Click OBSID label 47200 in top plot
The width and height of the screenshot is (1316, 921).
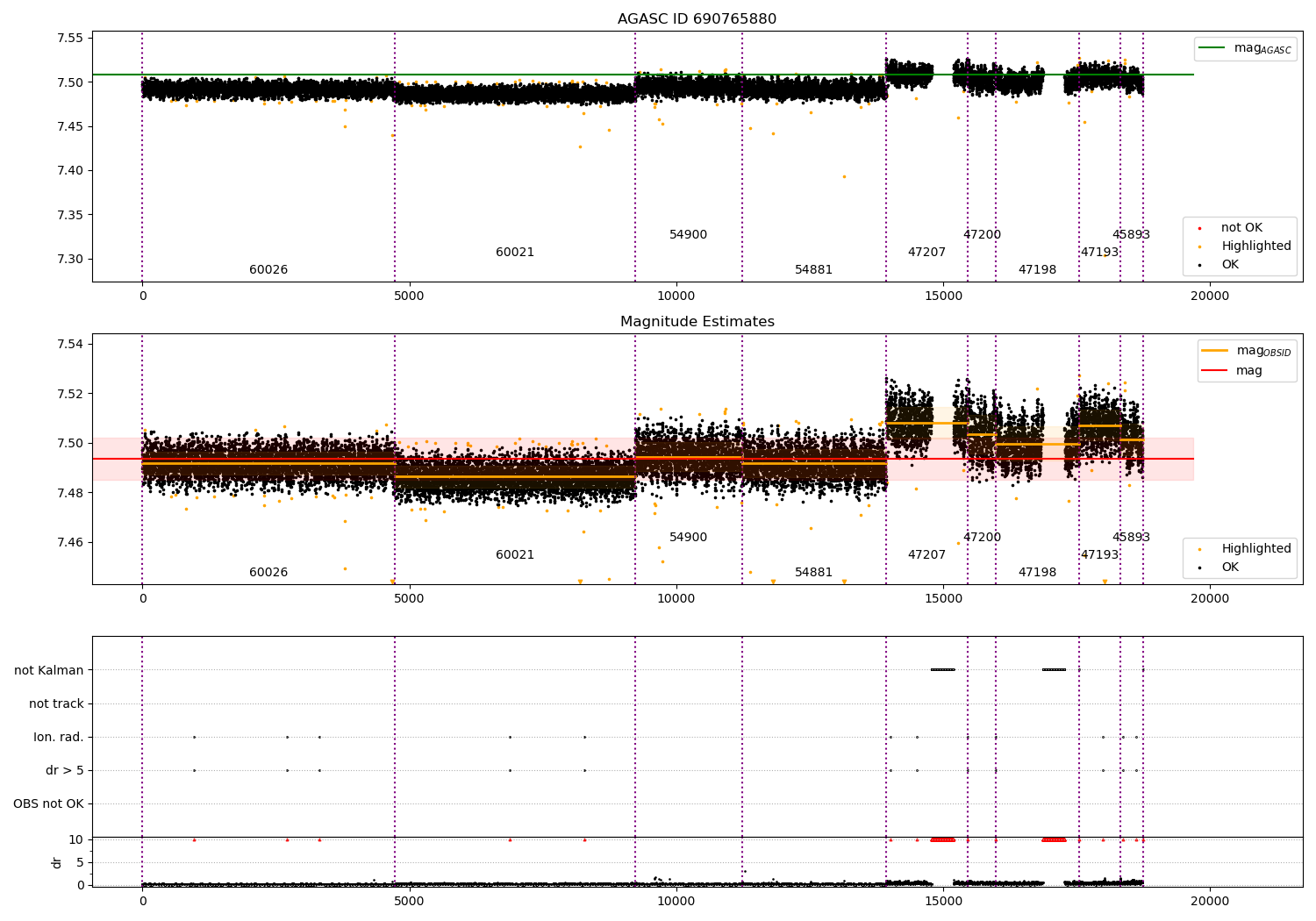point(982,235)
